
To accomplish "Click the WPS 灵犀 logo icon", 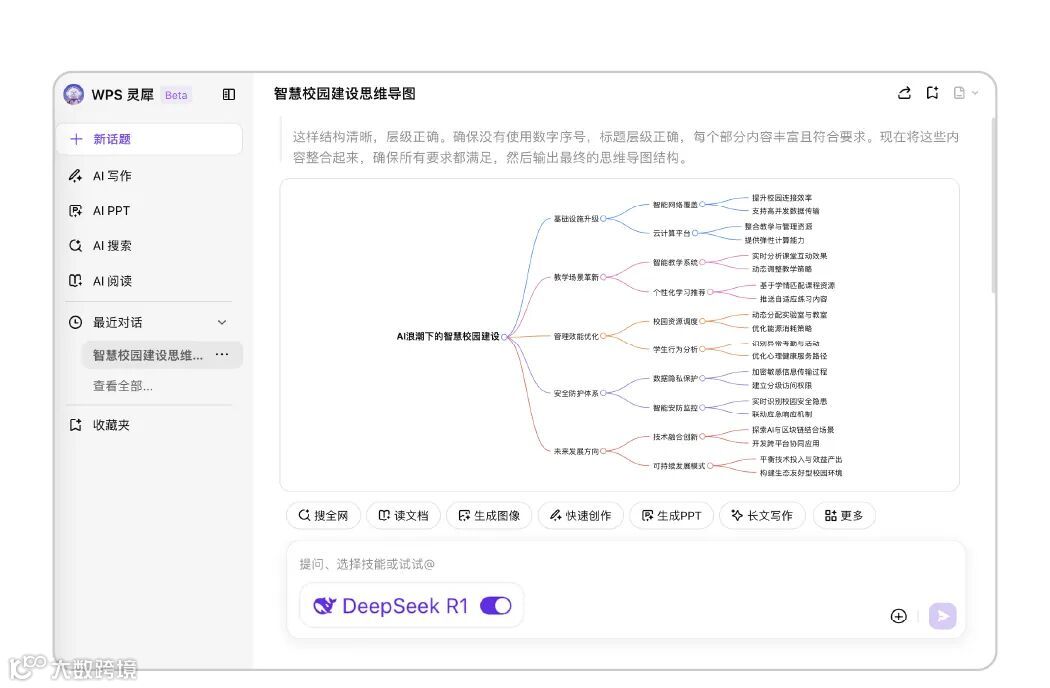I will 74,94.
